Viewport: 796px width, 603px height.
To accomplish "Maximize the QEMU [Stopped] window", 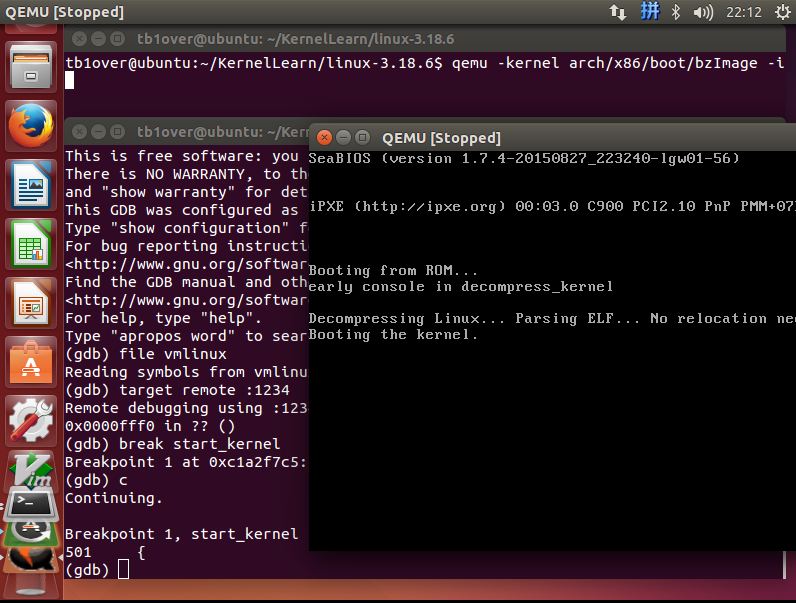I will click(362, 137).
